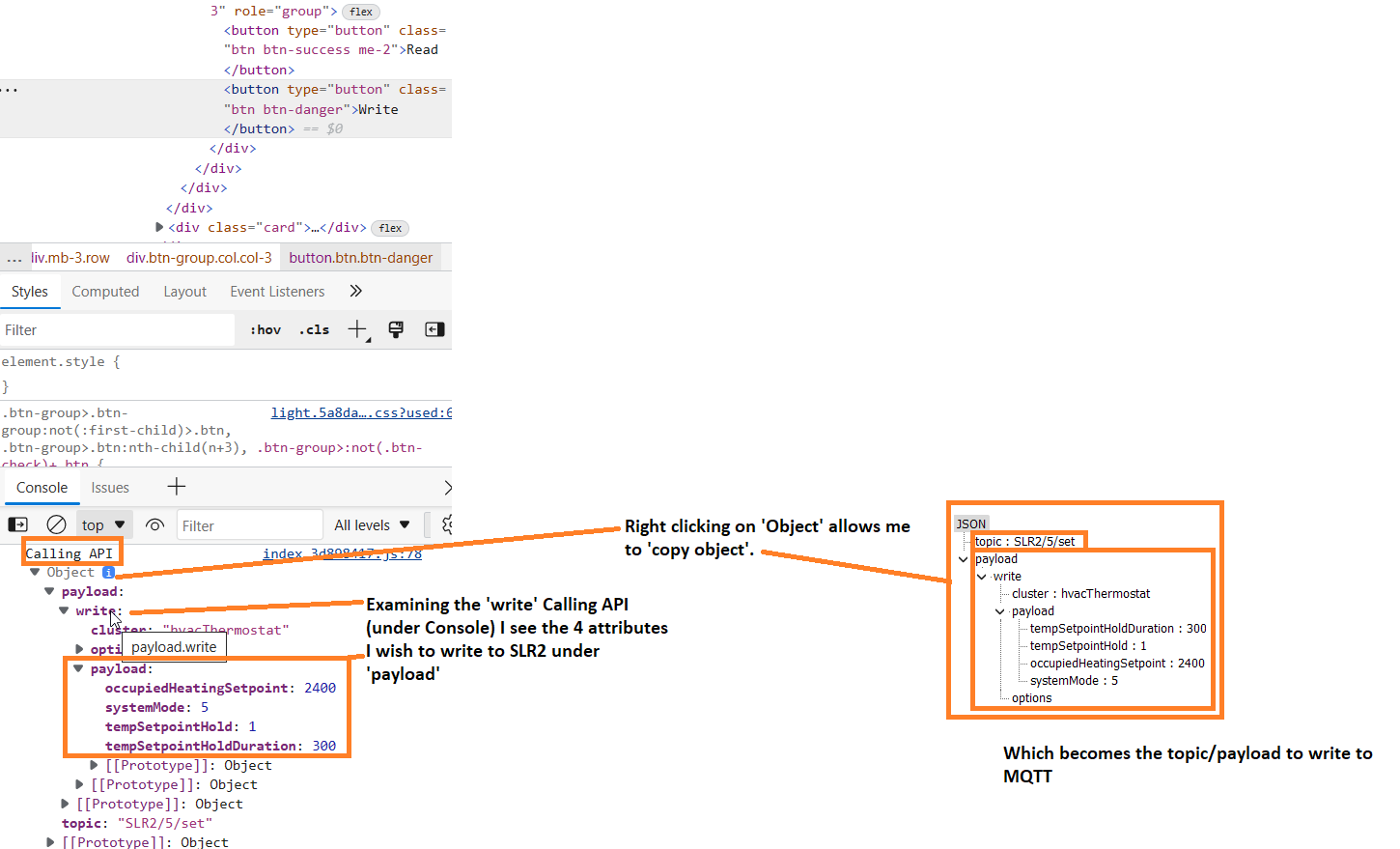Reveal hidden panel tabs via the chevron icon
The image size is (1400, 849).
(354, 291)
